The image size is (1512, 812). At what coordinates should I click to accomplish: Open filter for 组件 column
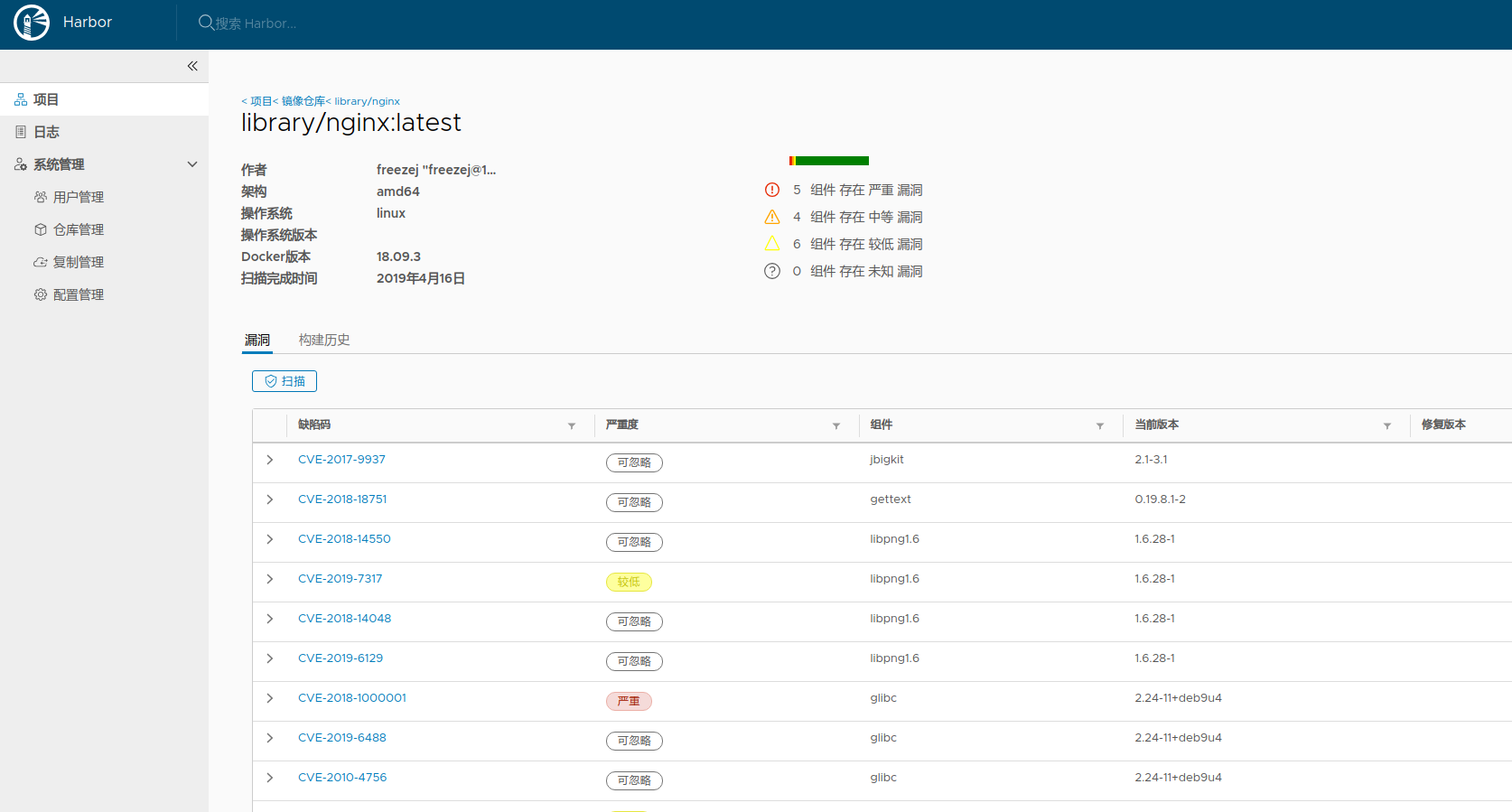click(1100, 425)
